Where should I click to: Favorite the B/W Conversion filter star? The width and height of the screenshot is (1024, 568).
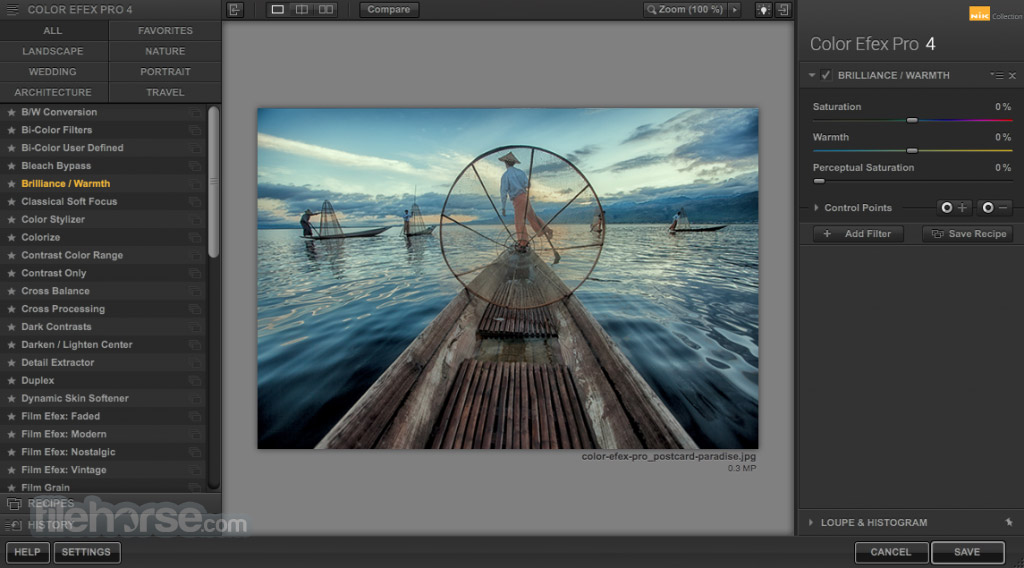(11, 112)
